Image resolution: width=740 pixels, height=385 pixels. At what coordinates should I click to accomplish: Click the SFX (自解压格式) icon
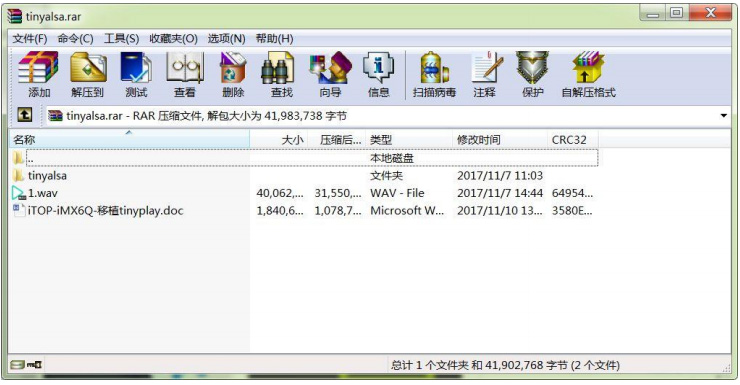coord(588,68)
